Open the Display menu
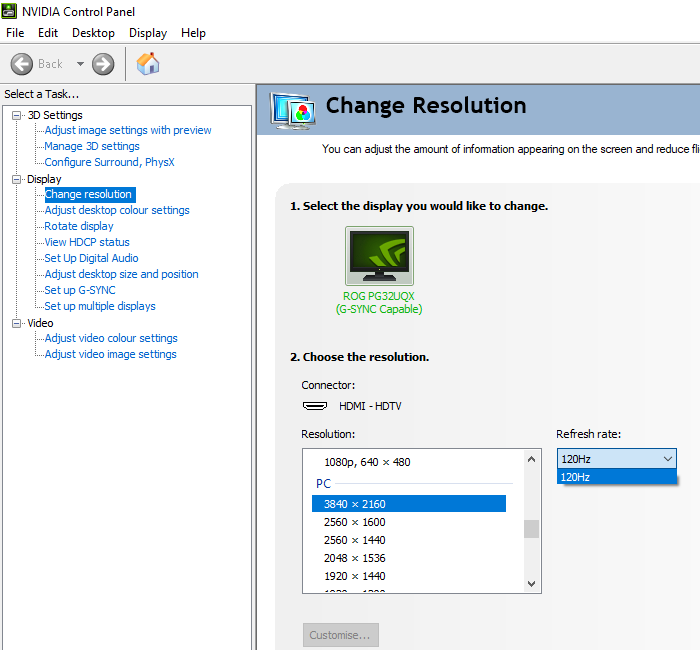700x650 pixels. click(x=148, y=33)
